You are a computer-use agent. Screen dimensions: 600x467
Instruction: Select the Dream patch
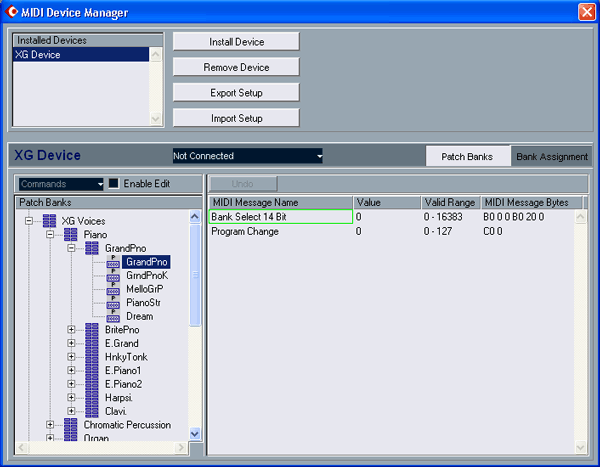[x=140, y=316]
